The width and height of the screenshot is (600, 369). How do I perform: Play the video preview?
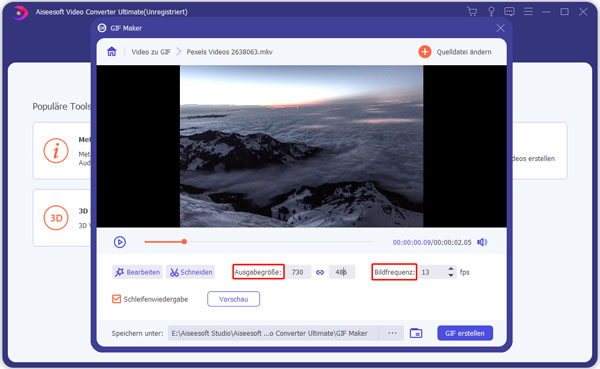coord(120,242)
